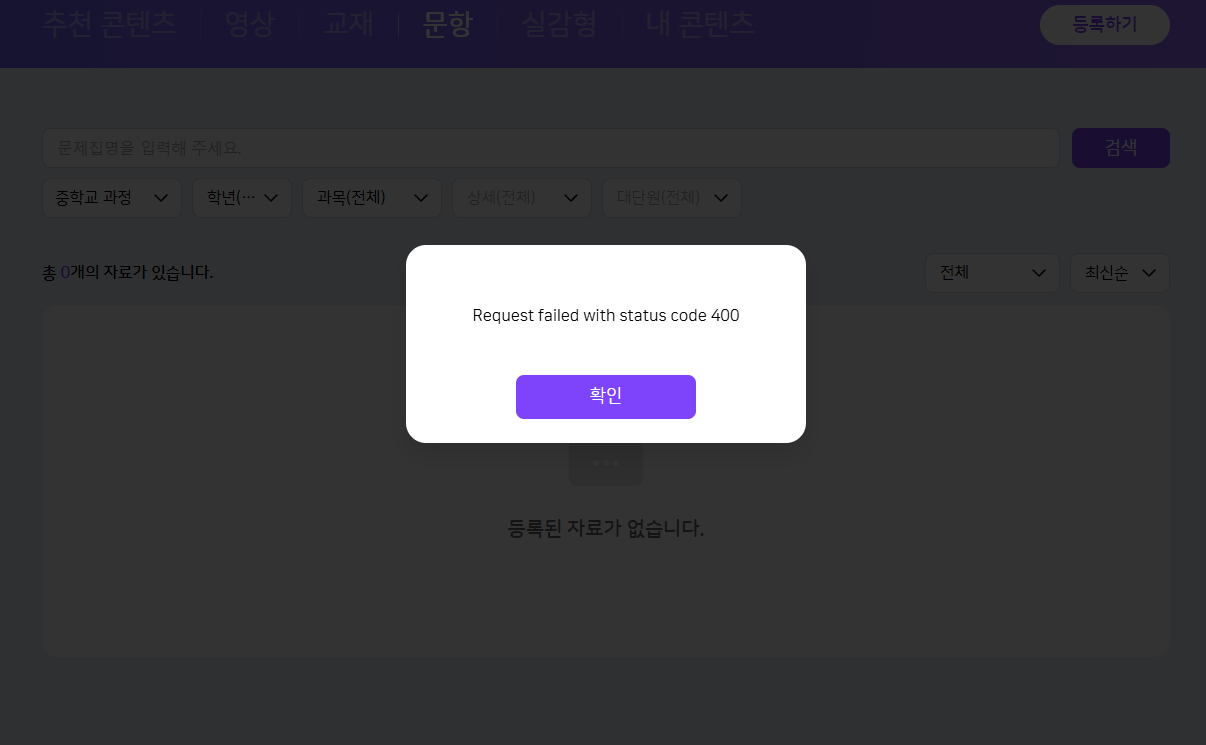The width and height of the screenshot is (1206, 745).
Task: Click the empty-state ellipsis icon
Action: (x=606, y=464)
